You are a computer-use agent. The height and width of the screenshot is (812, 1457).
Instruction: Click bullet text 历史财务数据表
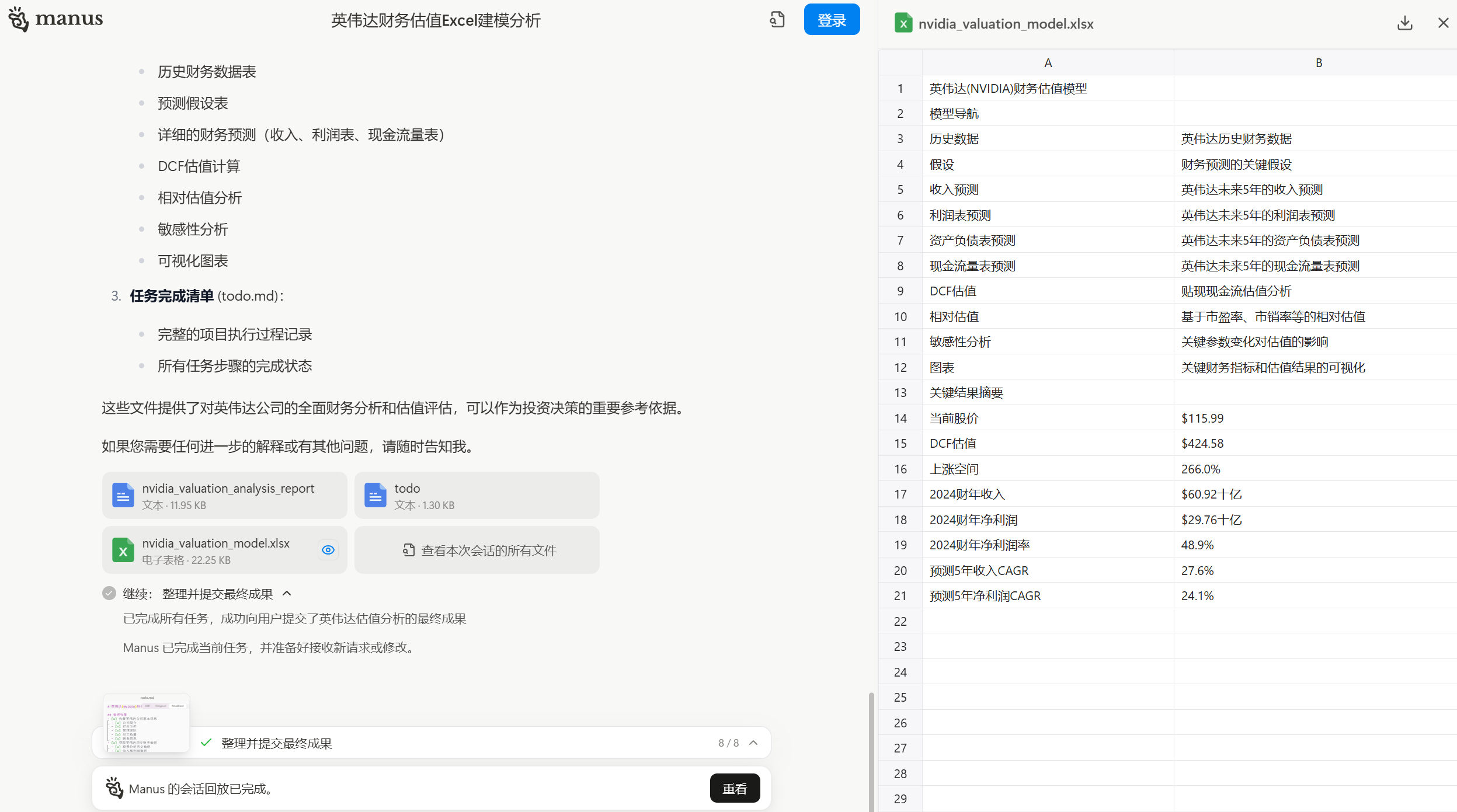coord(207,72)
